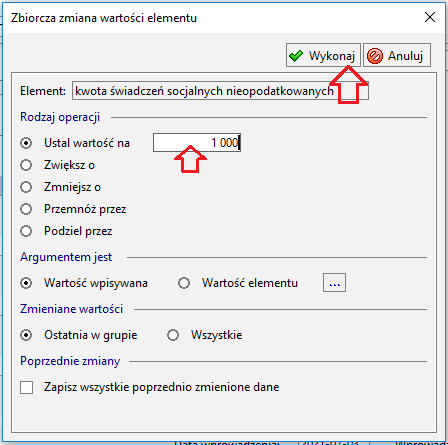Click the Anuluj button label

click(405, 56)
